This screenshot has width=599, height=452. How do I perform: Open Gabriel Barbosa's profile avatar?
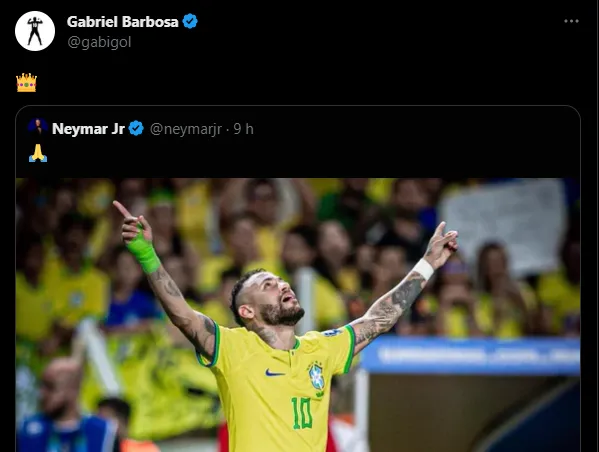pyautogui.click(x=35, y=31)
